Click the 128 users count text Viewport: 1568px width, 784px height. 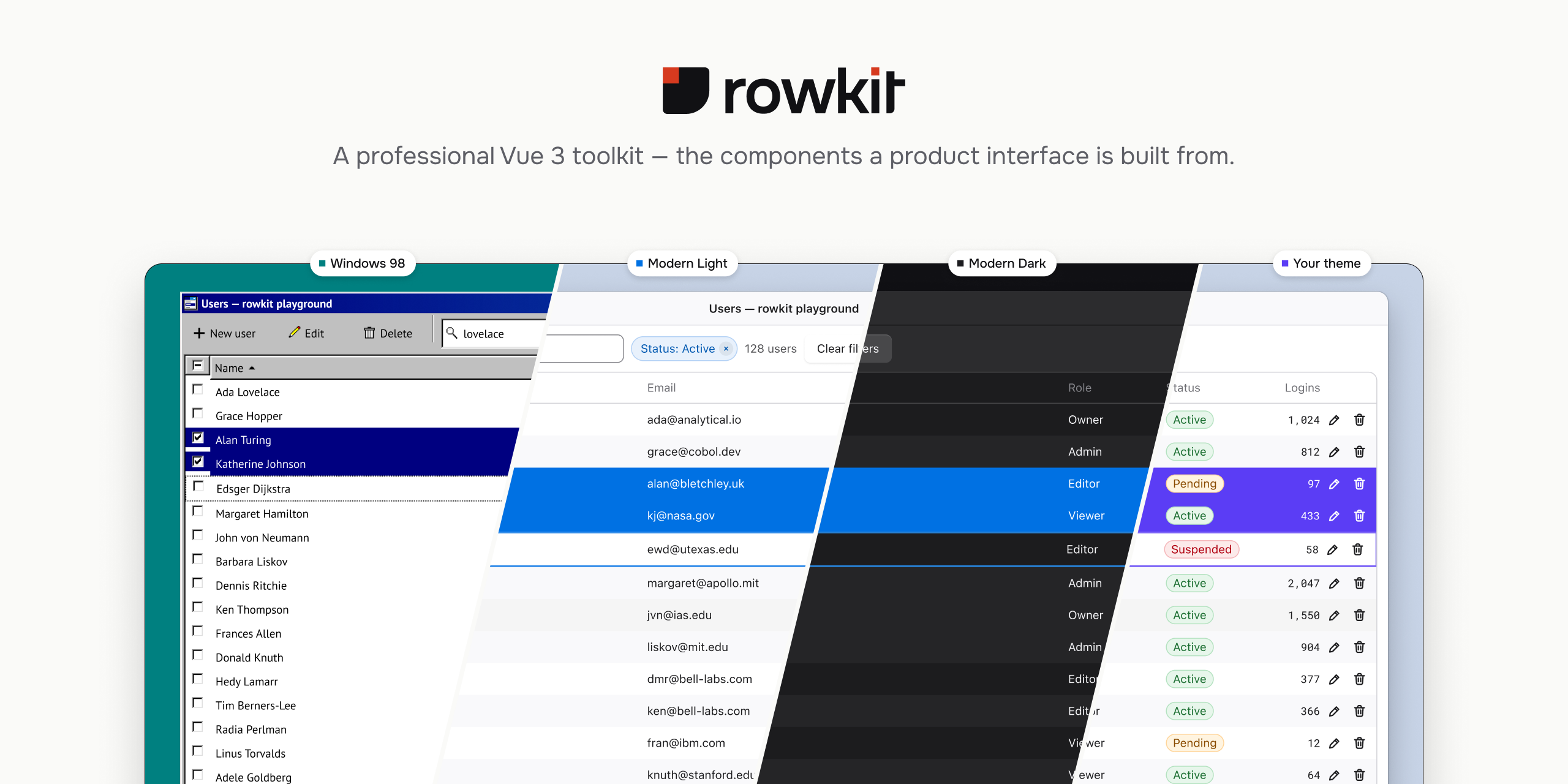point(771,349)
